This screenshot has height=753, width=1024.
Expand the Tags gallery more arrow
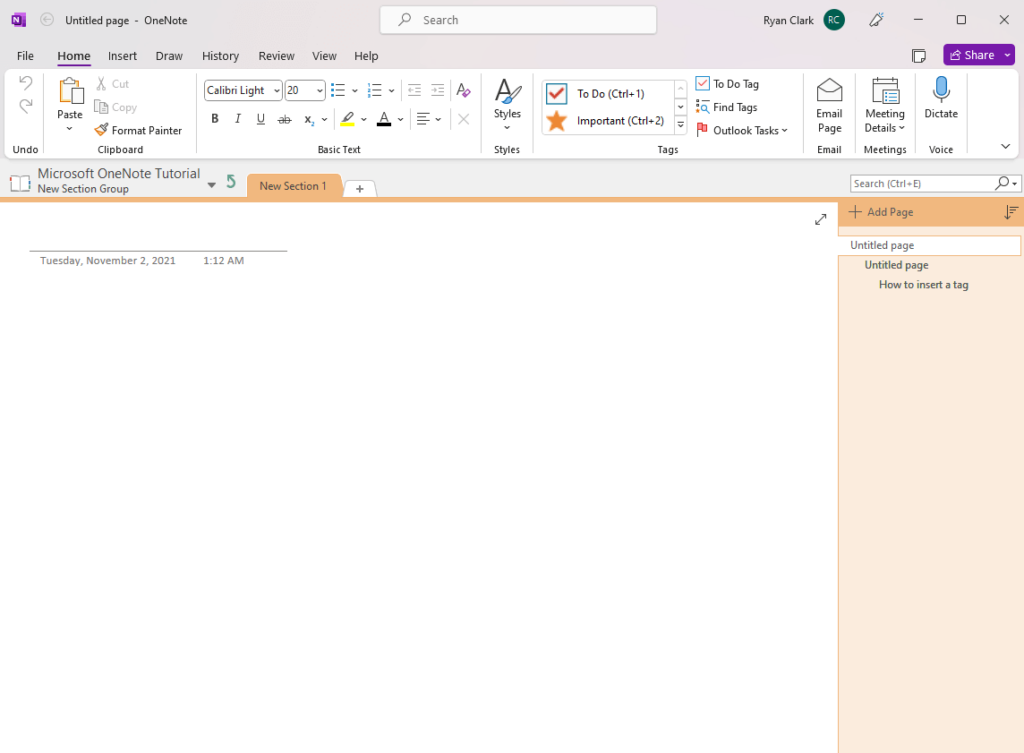(680, 125)
